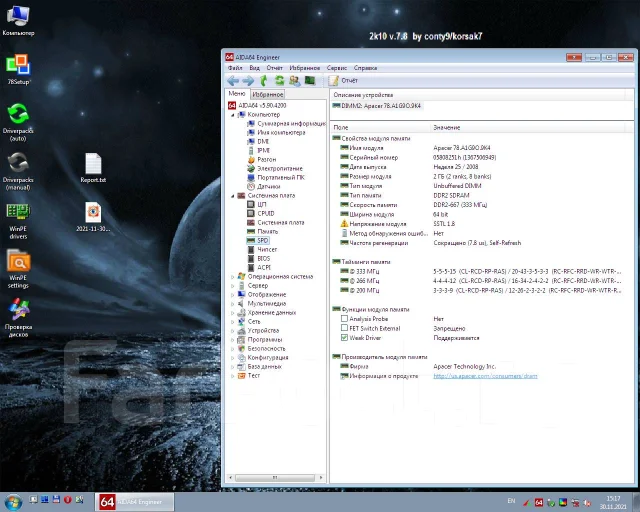
Task: Select the DMI tree item
Action: click(258, 141)
